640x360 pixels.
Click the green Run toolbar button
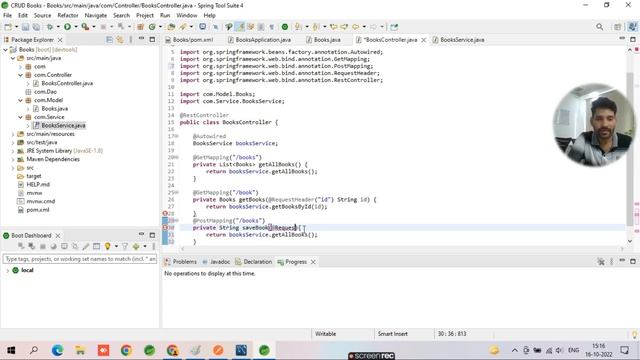pos(67,27)
